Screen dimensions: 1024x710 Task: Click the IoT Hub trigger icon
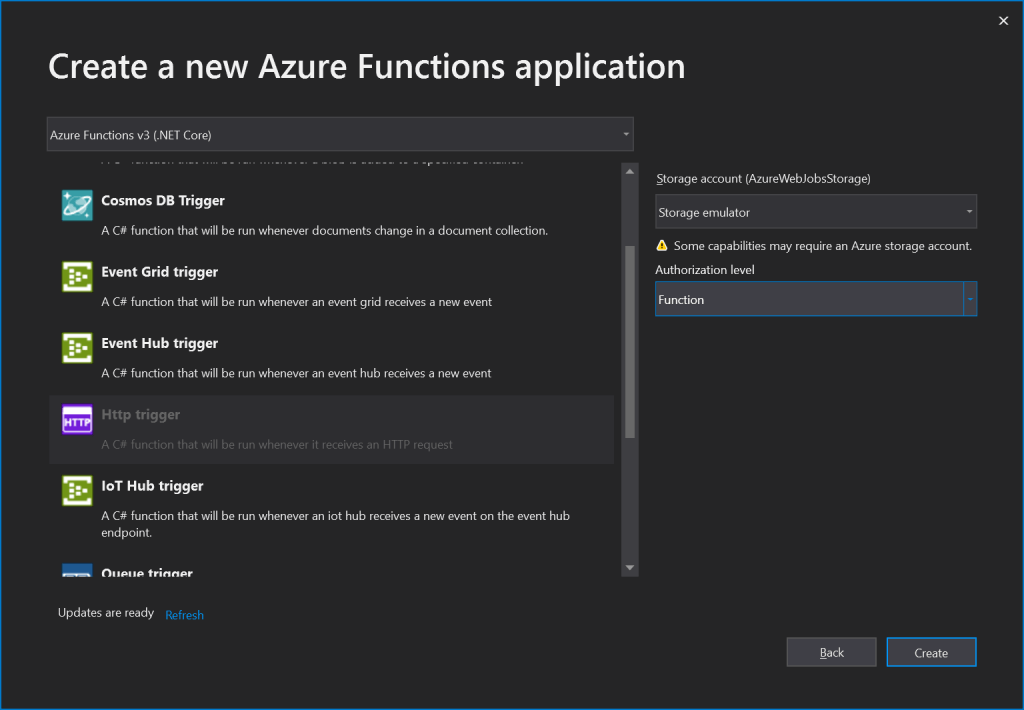point(77,491)
